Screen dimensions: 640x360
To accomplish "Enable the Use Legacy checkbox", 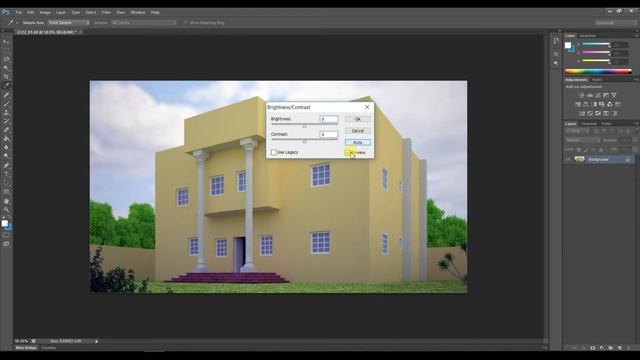I will [x=274, y=152].
